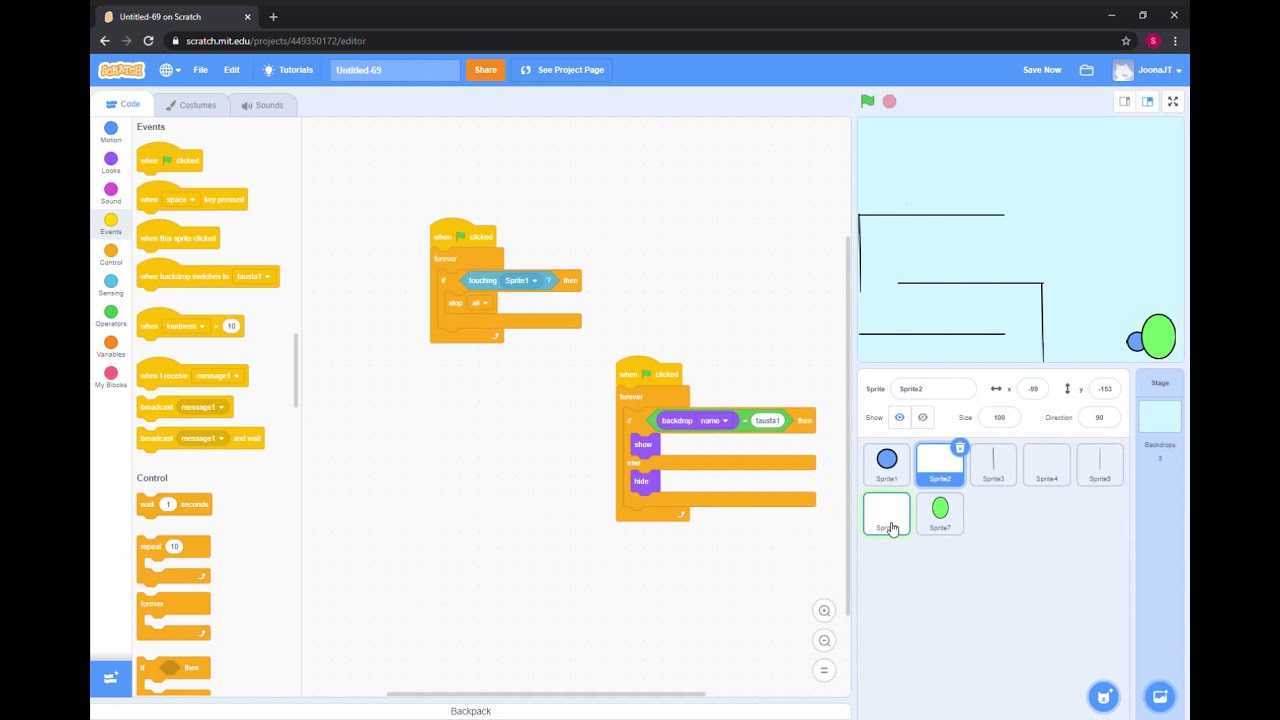Select Sprite7 green oval thumbnail

point(940,513)
